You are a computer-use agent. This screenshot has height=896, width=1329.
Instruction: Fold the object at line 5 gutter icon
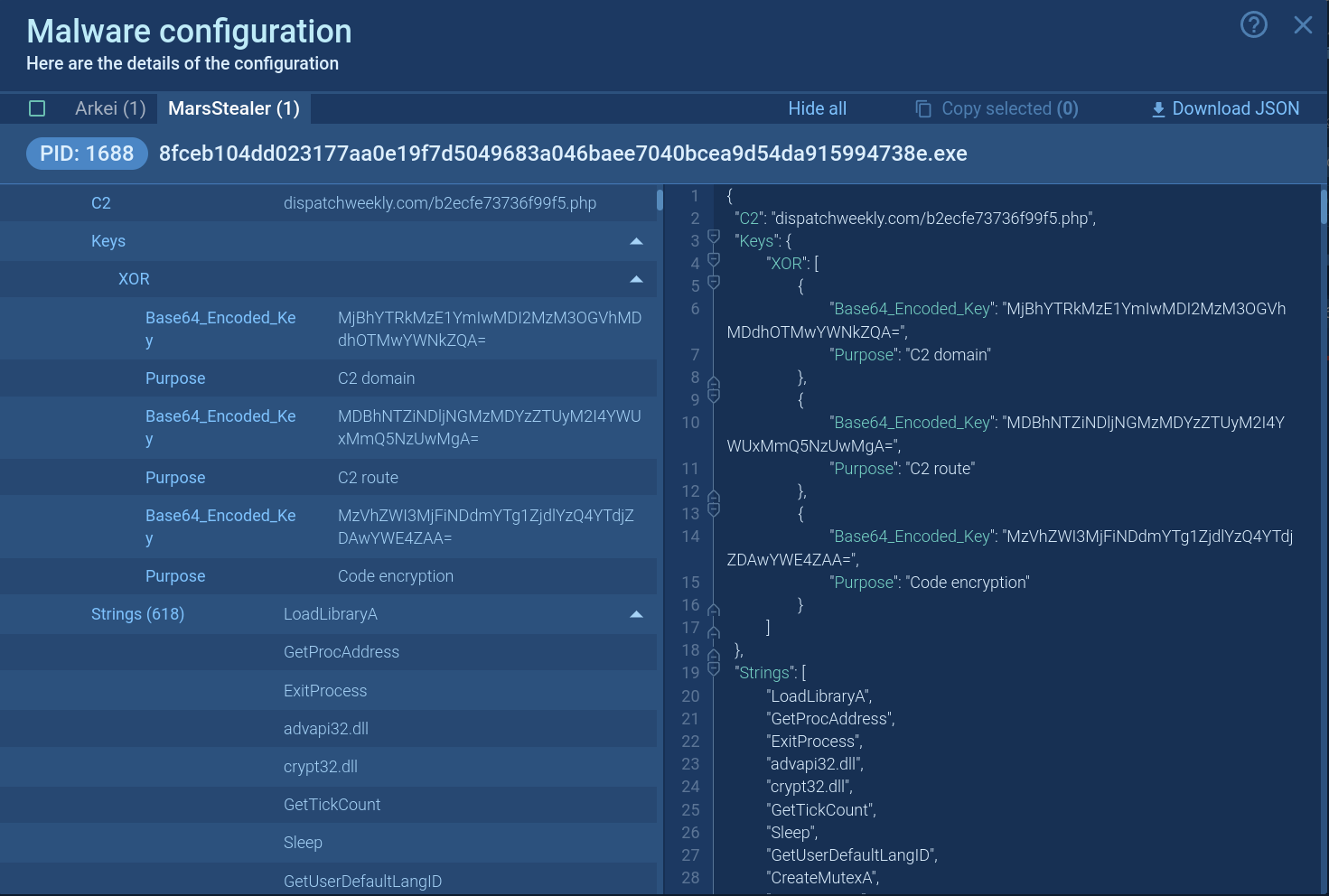coord(714,283)
